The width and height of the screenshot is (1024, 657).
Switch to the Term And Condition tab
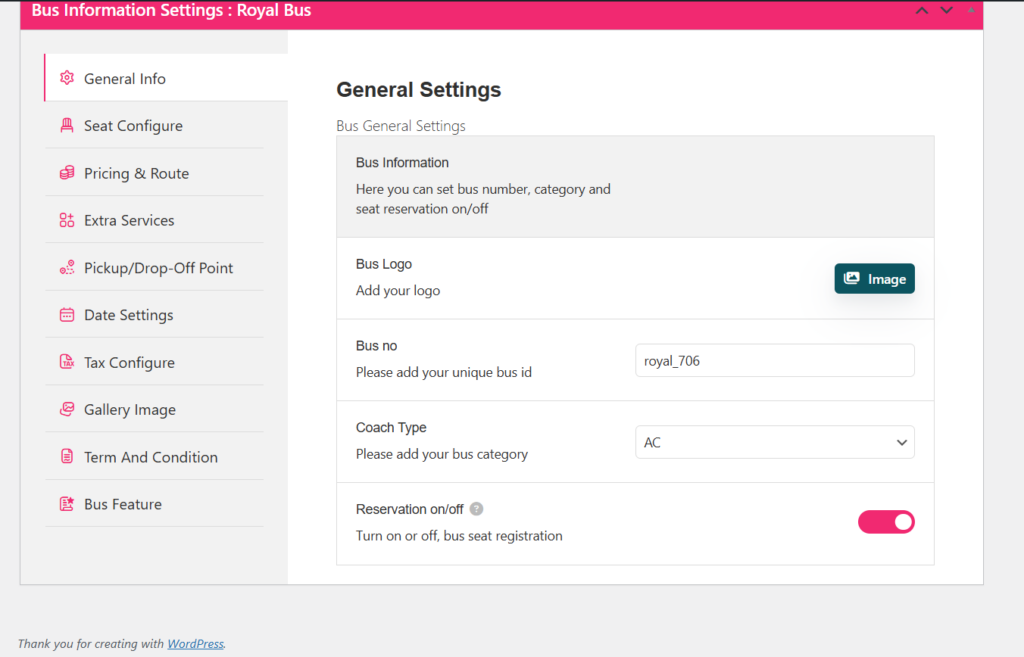[150, 456]
